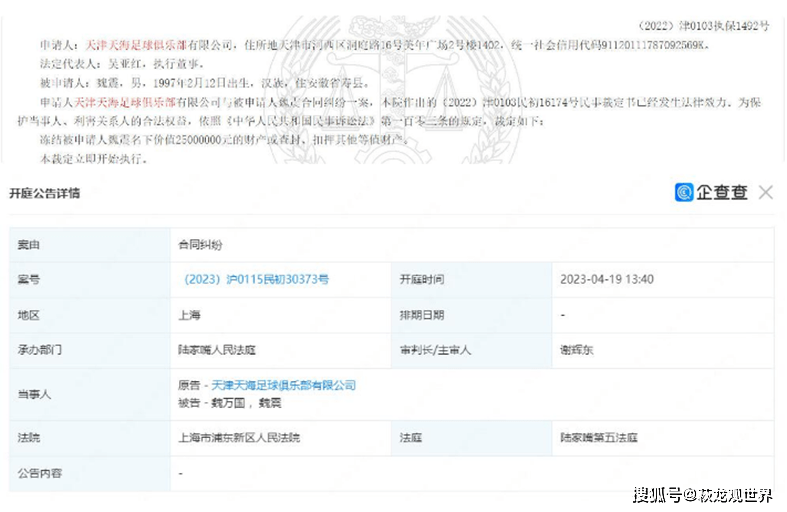Select hearing time 2023-04-19 13:40
This screenshot has width=787, height=512.
(x=607, y=280)
